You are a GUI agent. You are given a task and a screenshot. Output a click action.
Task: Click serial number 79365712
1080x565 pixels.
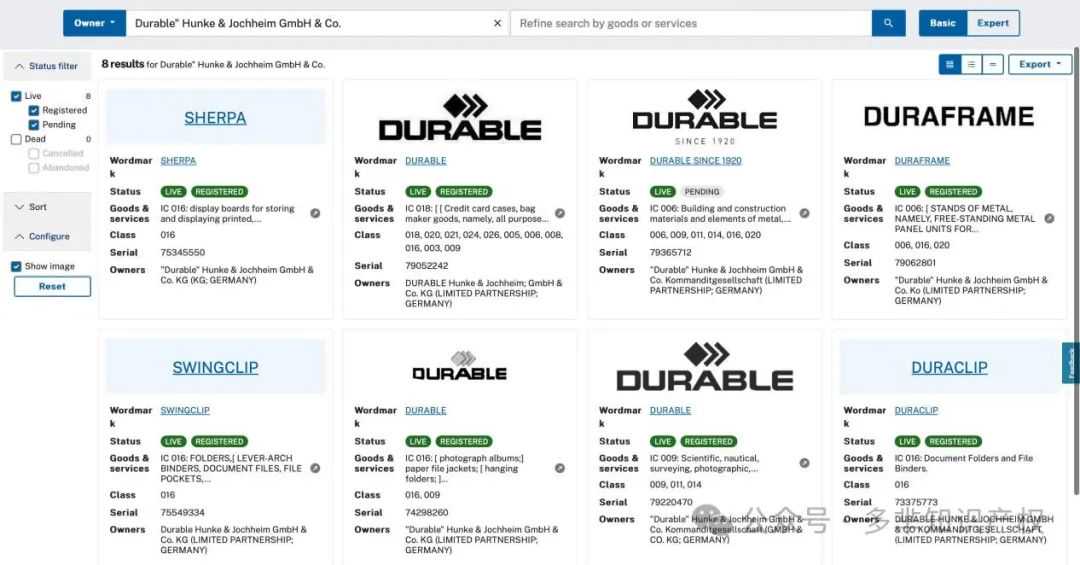click(x=671, y=252)
